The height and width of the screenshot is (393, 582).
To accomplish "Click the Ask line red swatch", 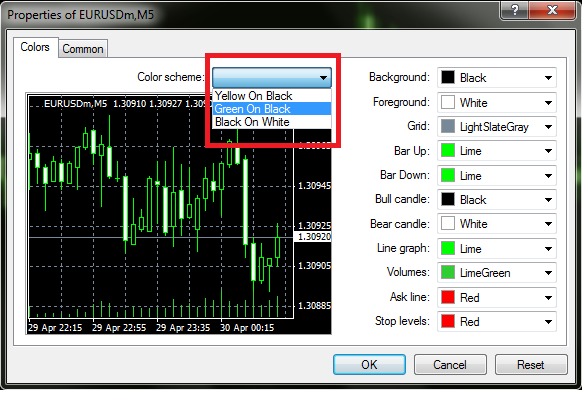I will coord(448,297).
